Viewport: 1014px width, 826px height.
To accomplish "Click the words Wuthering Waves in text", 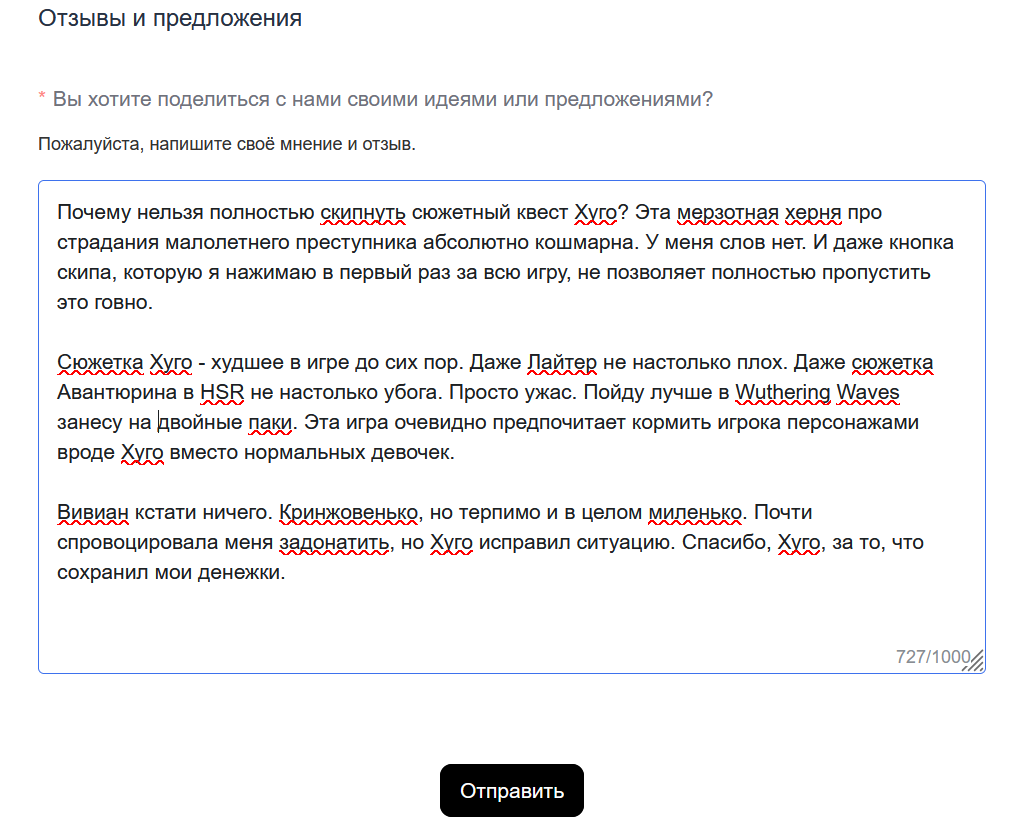I will pos(817,392).
